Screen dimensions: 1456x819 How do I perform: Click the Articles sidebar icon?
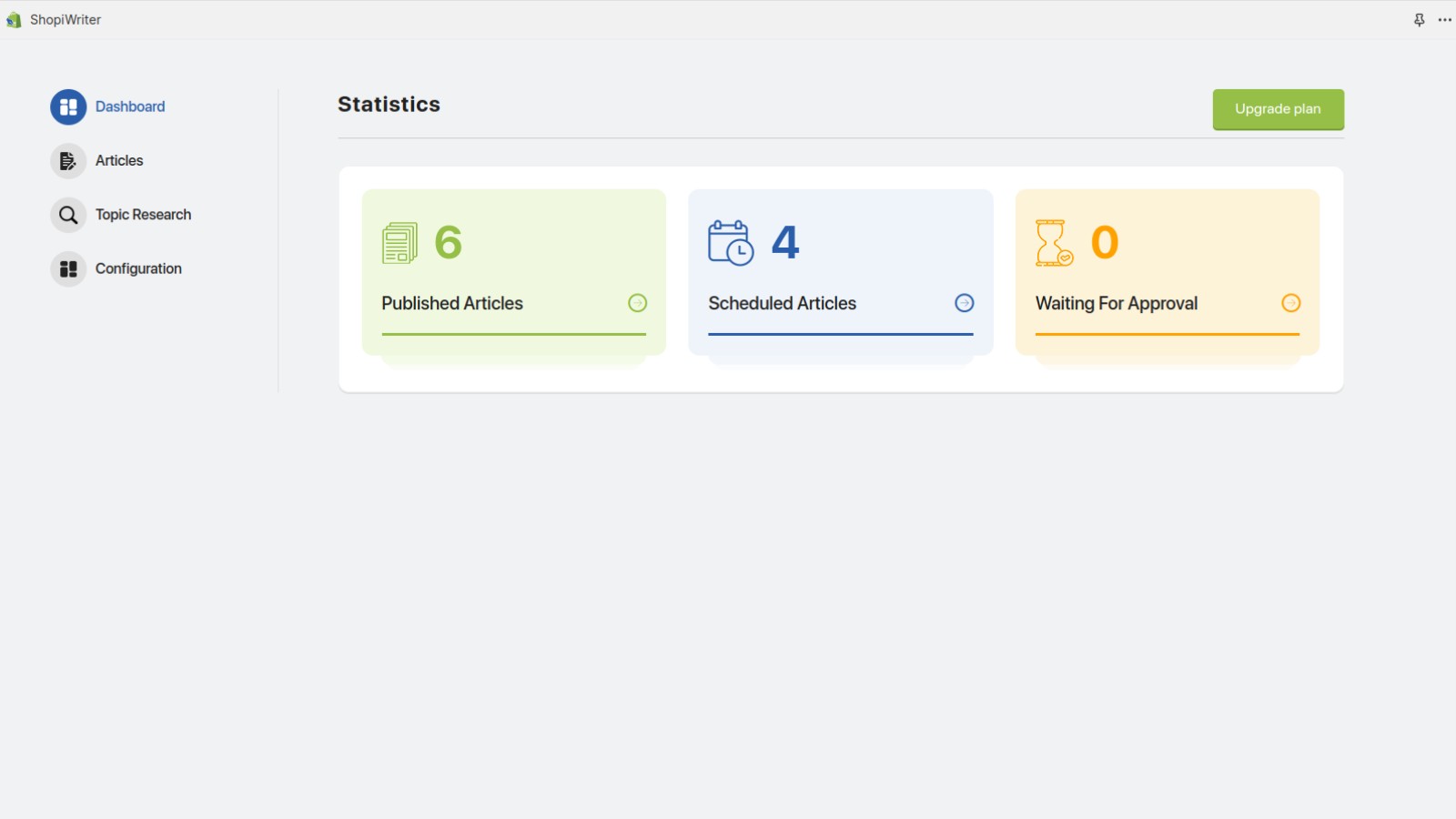(68, 161)
